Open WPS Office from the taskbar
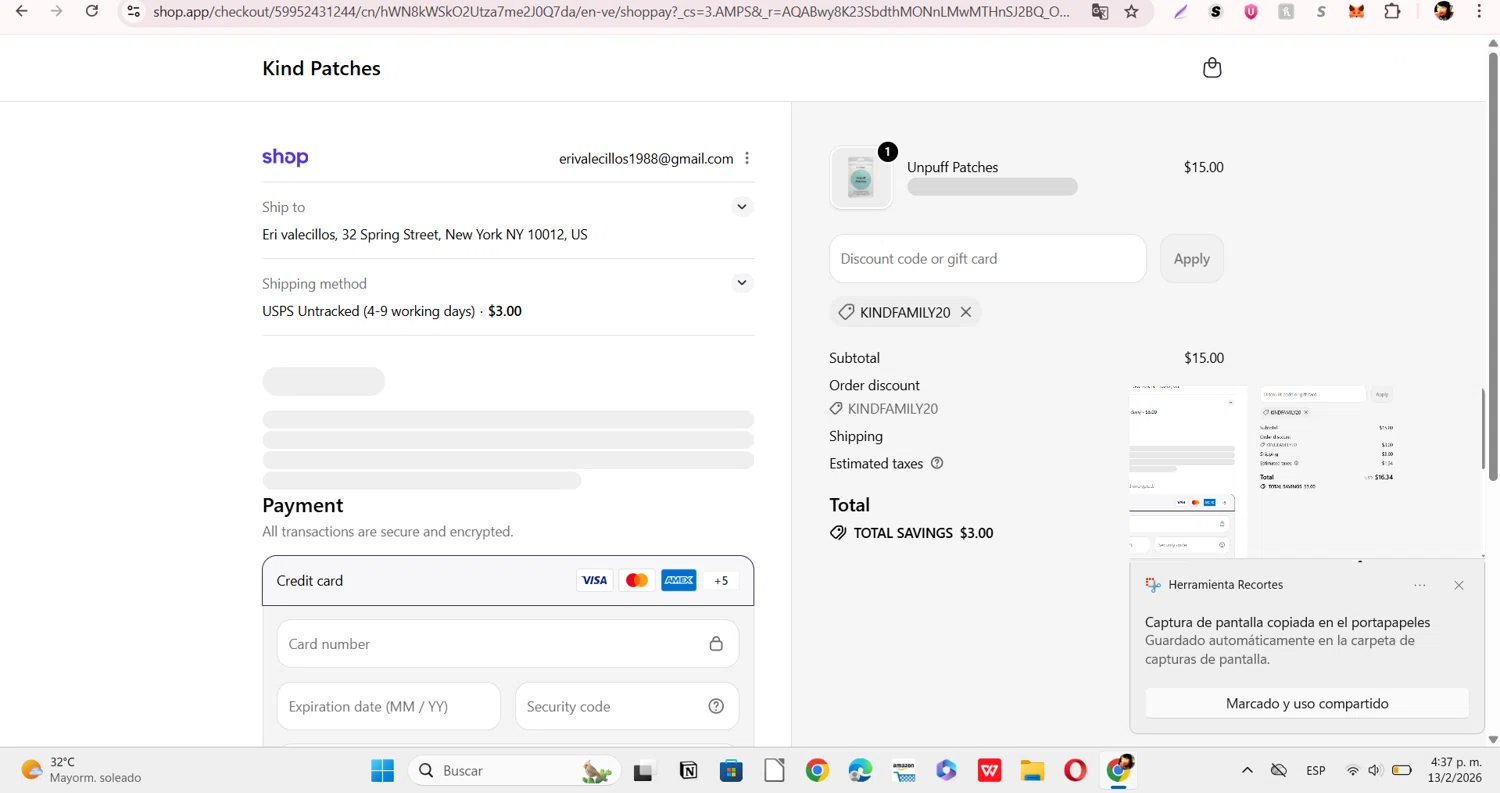The width and height of the screenshot is (1500, 793). coord(990,771)
